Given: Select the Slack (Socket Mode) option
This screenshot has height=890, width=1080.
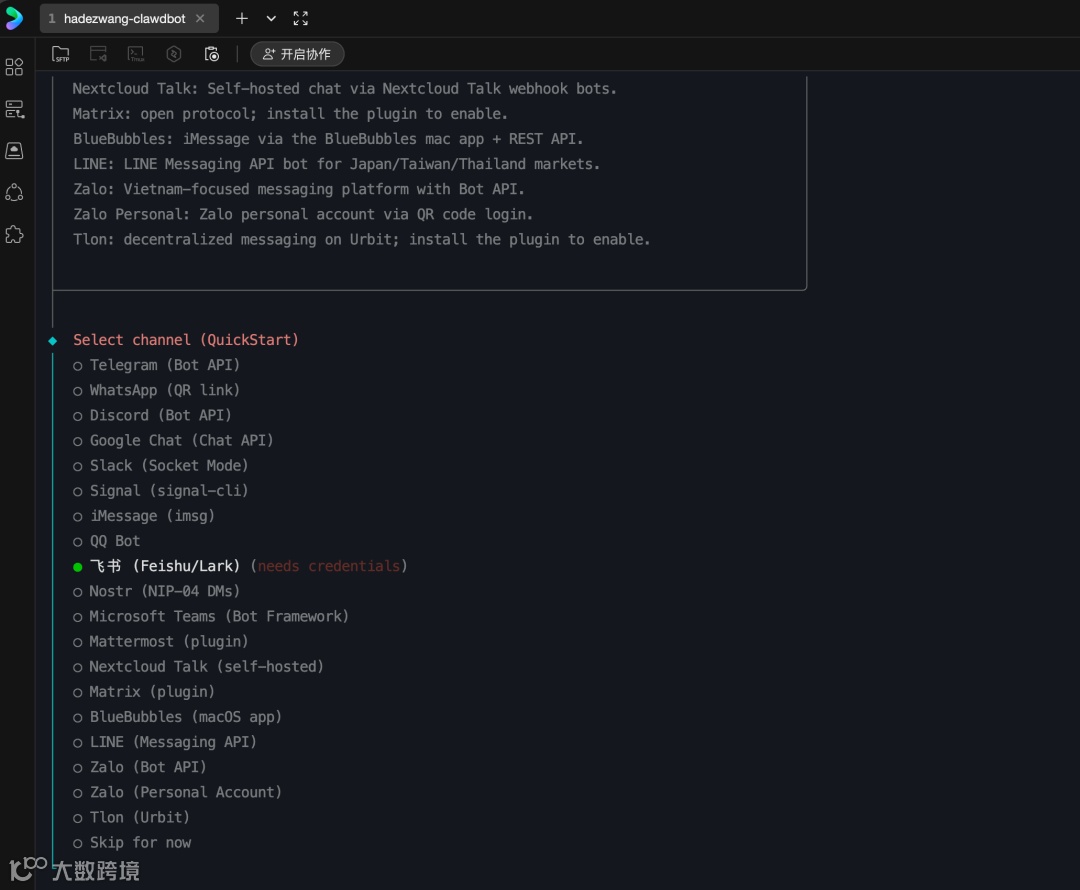Looking at the screenshot, I should 160,466.
